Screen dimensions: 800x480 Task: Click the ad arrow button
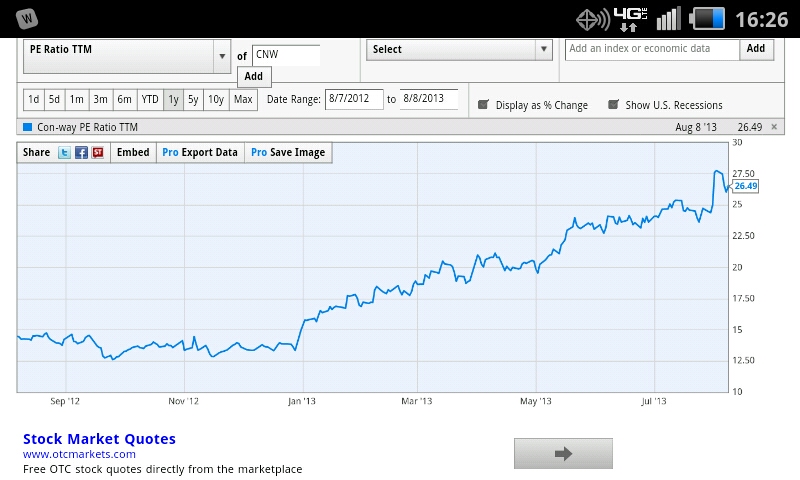click(563, 453)
